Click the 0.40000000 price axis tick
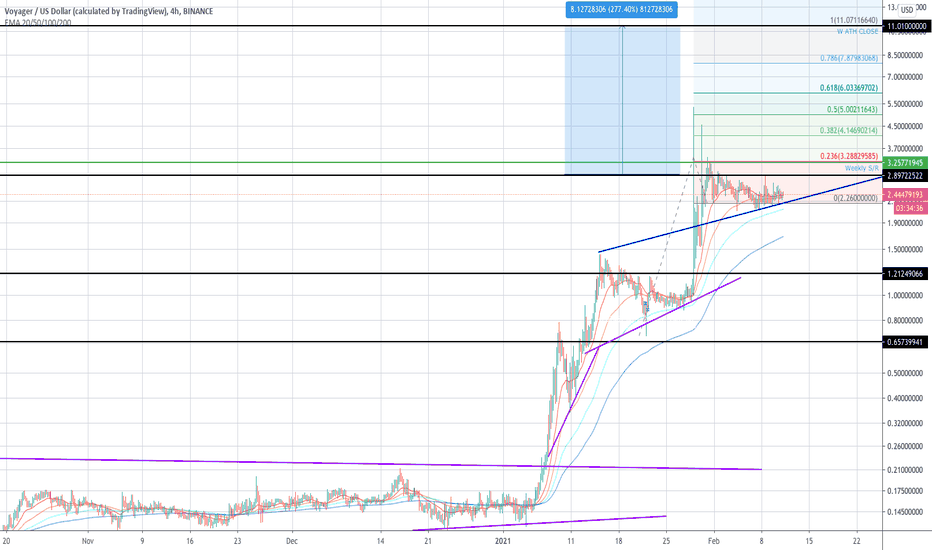 click(905, 398)
